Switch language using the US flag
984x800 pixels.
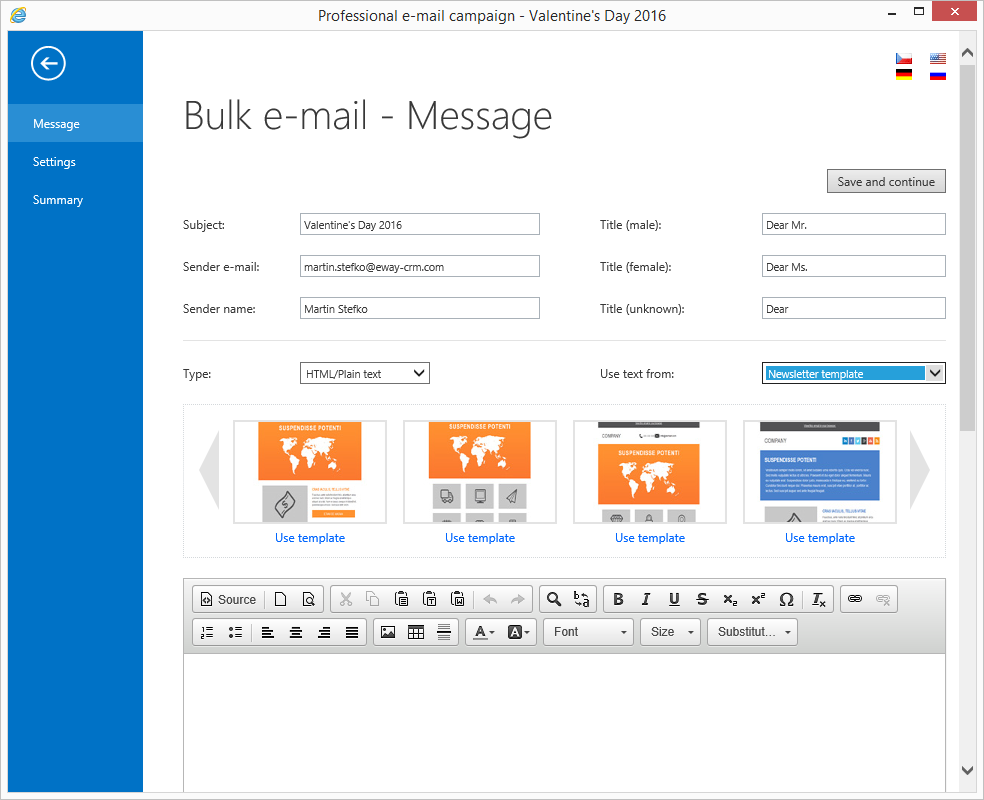pyautogui.click(x=937, y=58)
